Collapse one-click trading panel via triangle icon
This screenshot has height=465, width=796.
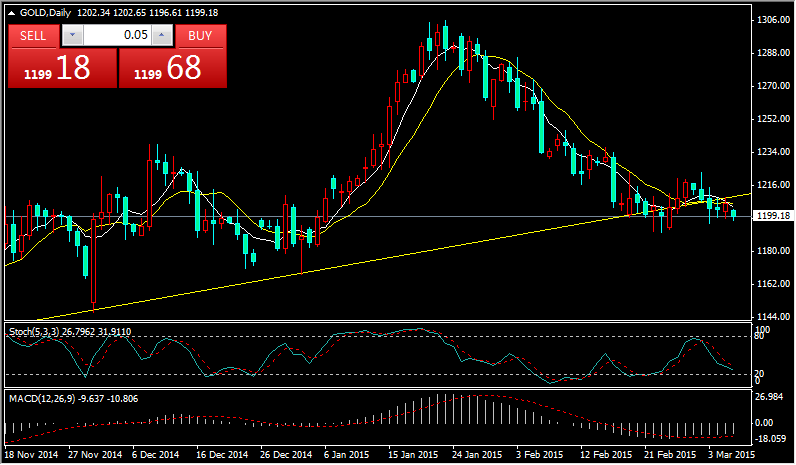coord(12,13)
